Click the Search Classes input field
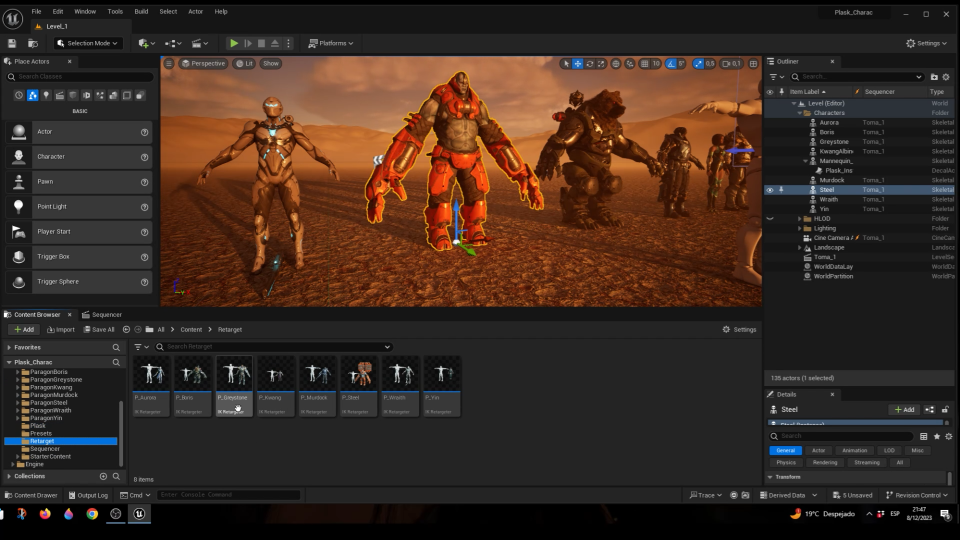Viewport: 960px width, 540px height. click(80, 77)
